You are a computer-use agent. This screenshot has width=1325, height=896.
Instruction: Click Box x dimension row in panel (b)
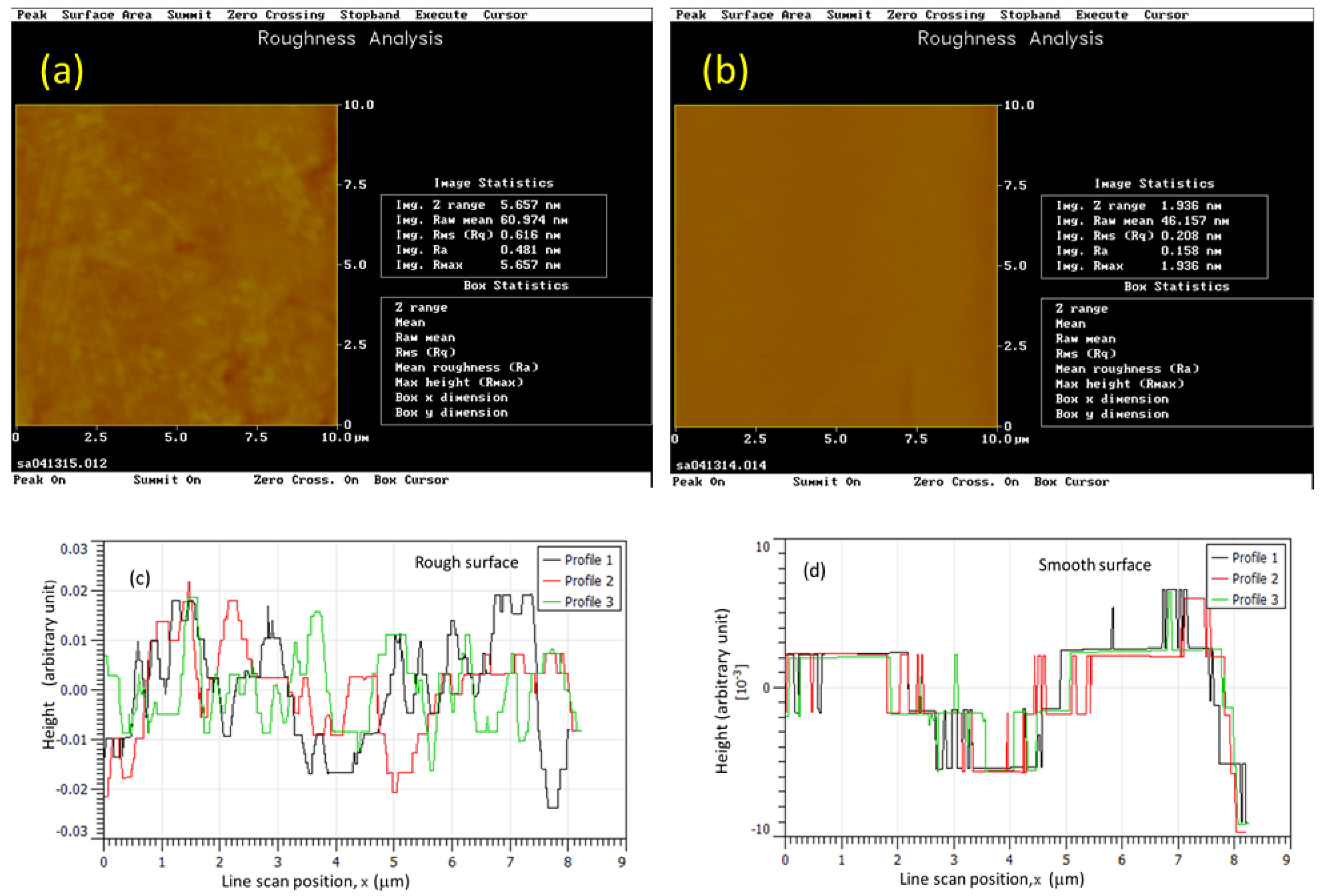coord(1112,399)
